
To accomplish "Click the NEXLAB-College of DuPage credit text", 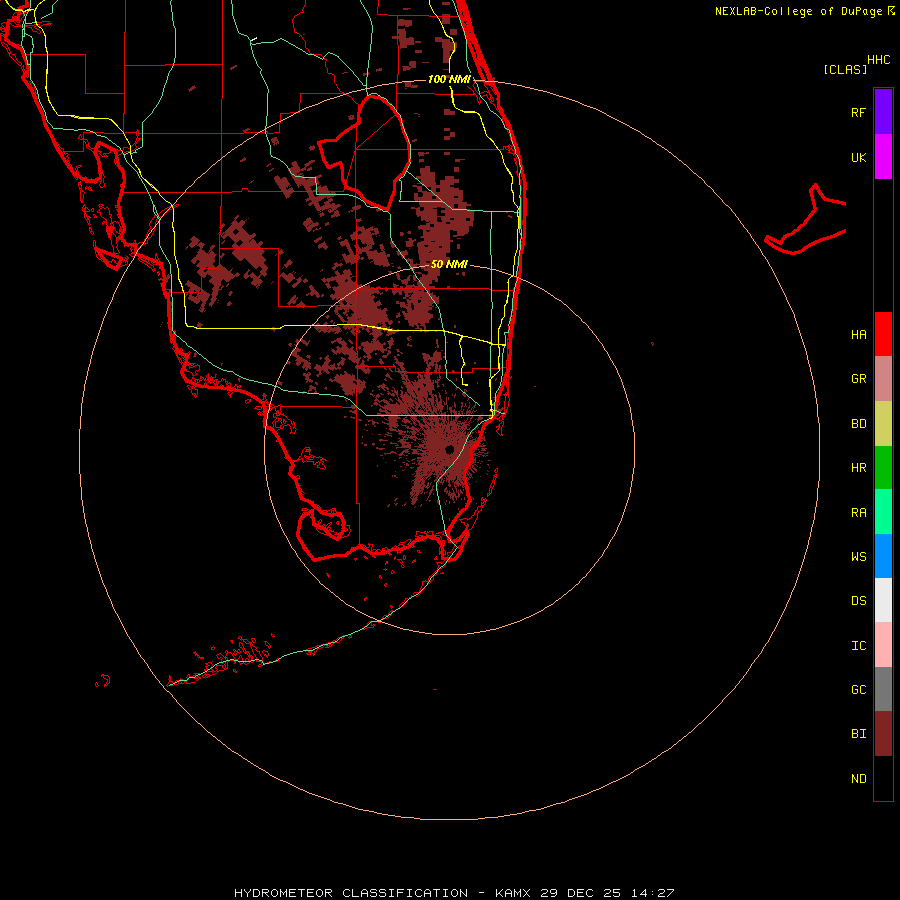I will pyautogui.click(x=804, y=11).
